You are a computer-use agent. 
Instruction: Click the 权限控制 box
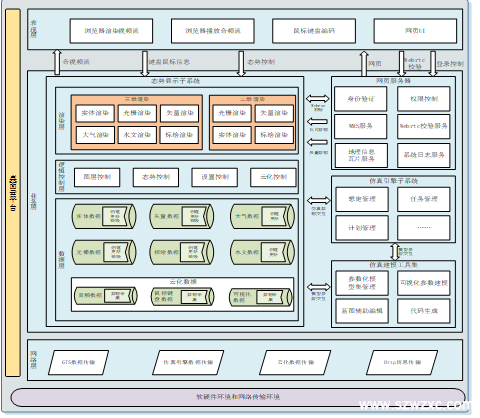pyautogui.click(x=424, y=99)
